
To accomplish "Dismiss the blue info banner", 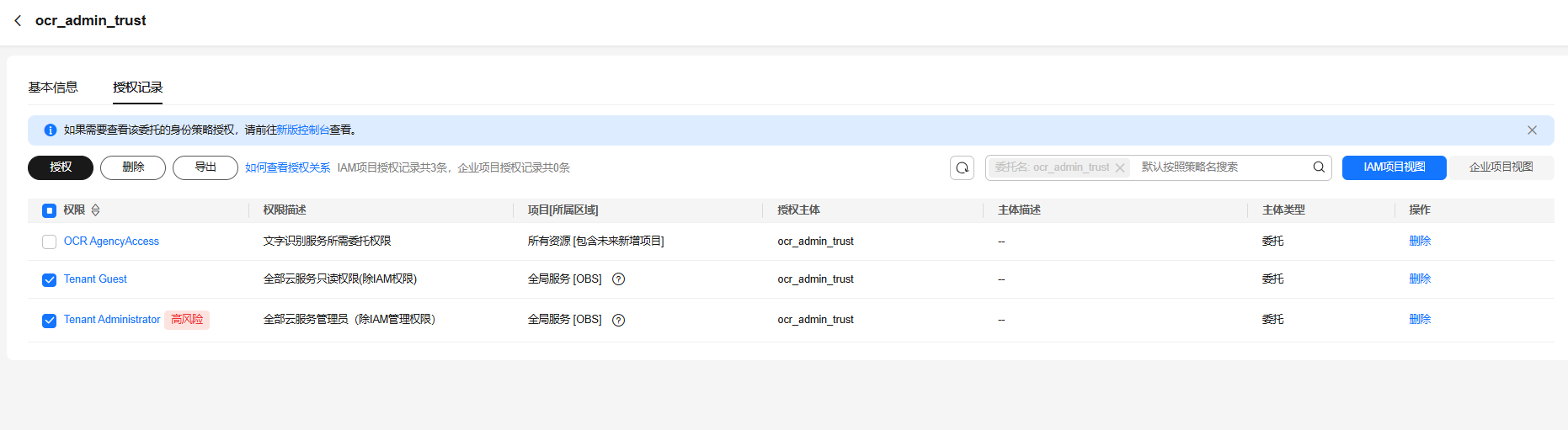I will click(1532, 130).
